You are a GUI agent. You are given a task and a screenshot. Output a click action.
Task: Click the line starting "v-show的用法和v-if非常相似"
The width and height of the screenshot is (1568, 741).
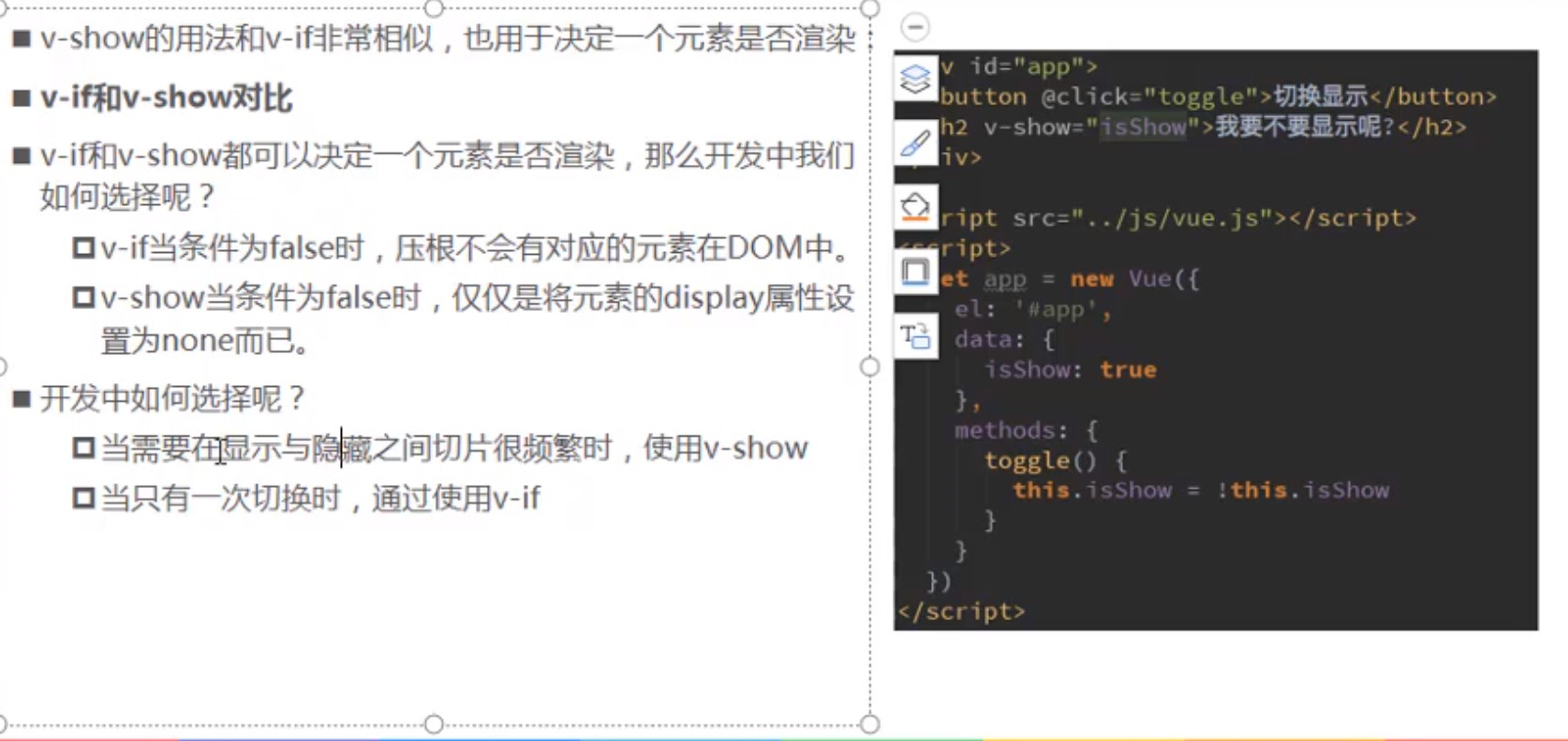[448, 39]
